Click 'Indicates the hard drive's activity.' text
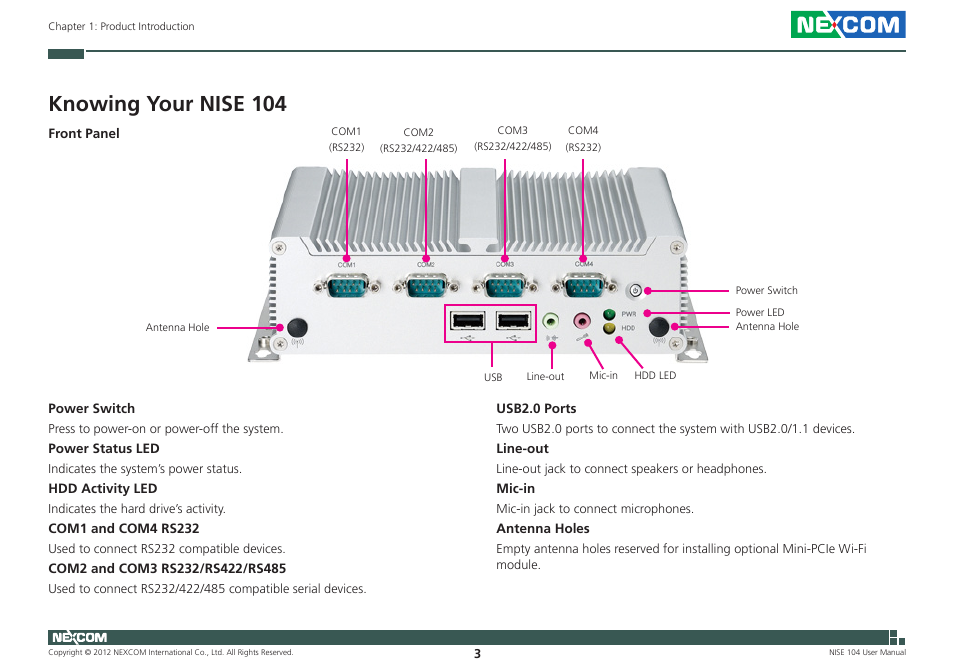Viewport: 954px width, 672px height. 137,509
